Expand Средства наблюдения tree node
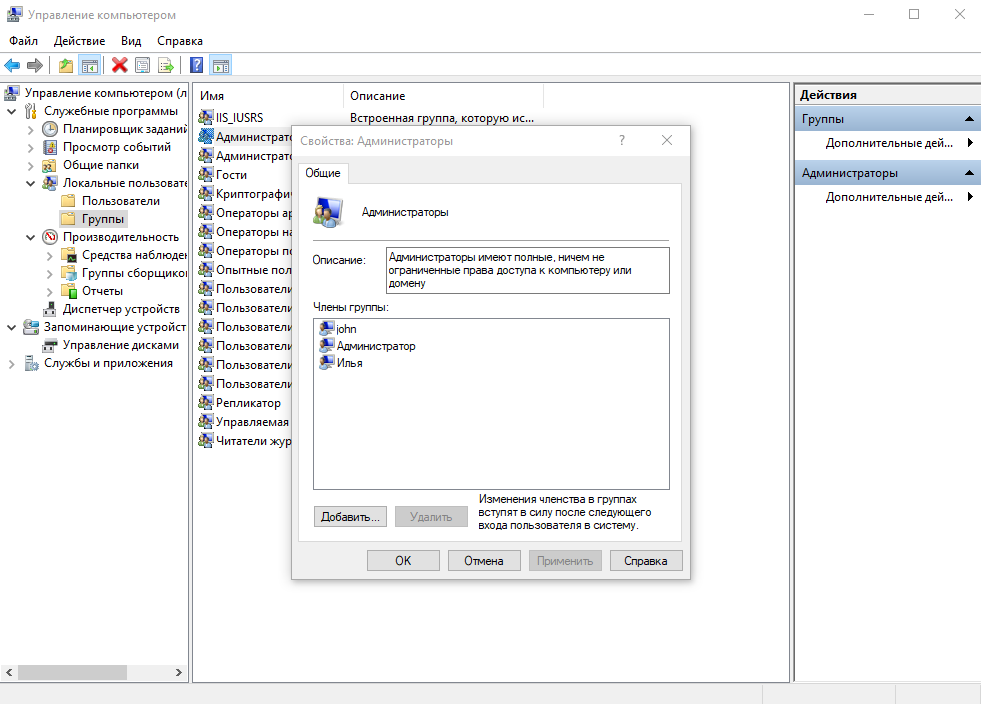981x704 pixels. coord(49,256)
